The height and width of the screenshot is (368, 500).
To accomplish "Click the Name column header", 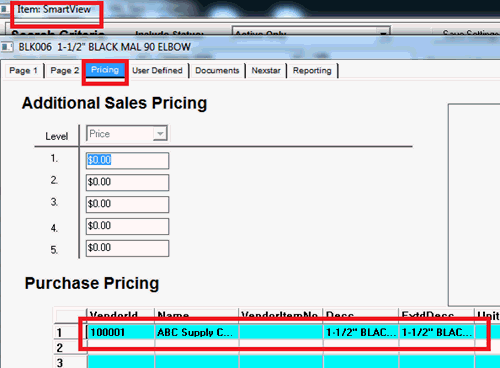I will pyautogui.click(x=197, y=315).
